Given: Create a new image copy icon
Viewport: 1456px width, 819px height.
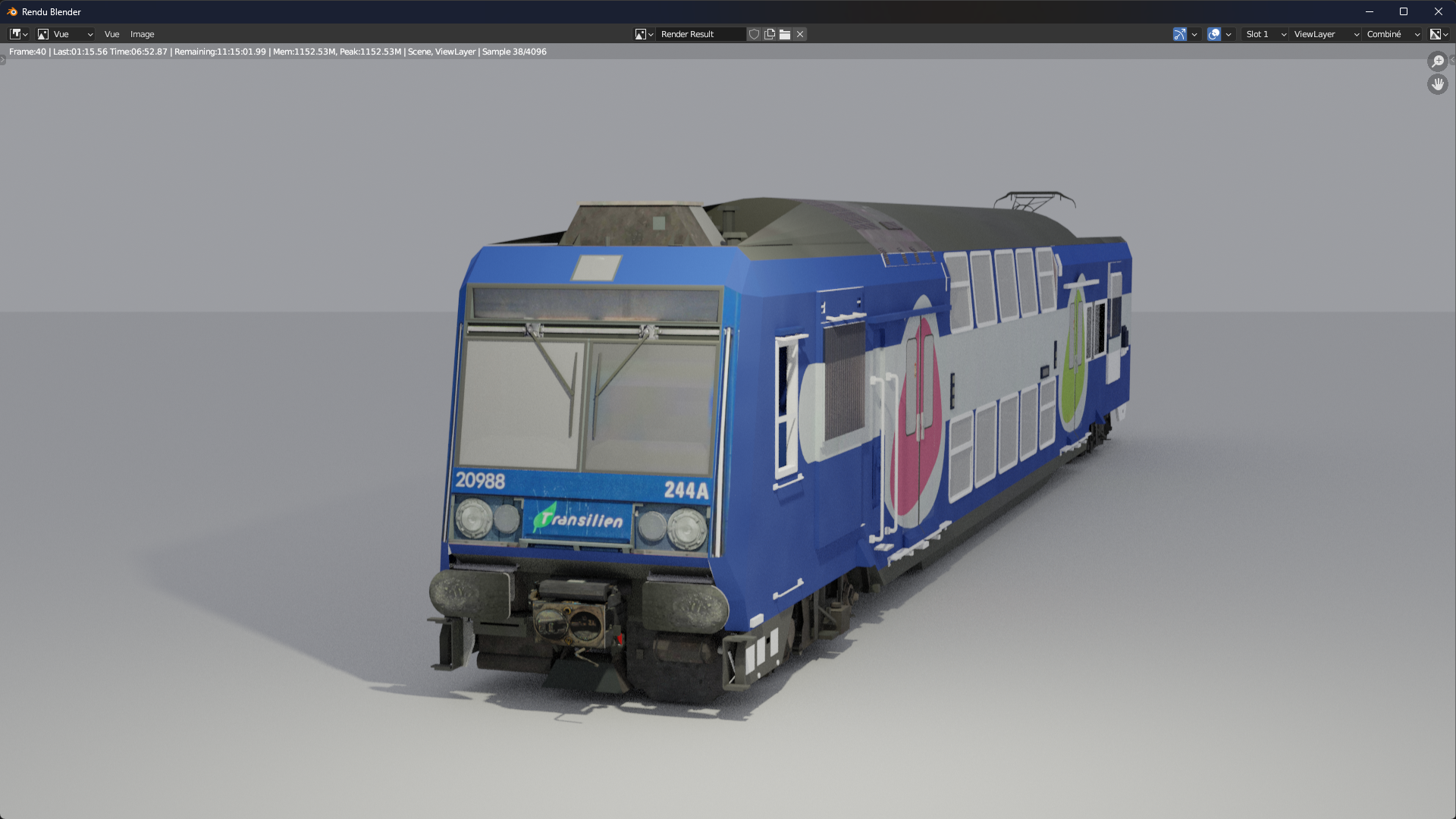Looking at the screenshot, I should click(x=770, y=34).
